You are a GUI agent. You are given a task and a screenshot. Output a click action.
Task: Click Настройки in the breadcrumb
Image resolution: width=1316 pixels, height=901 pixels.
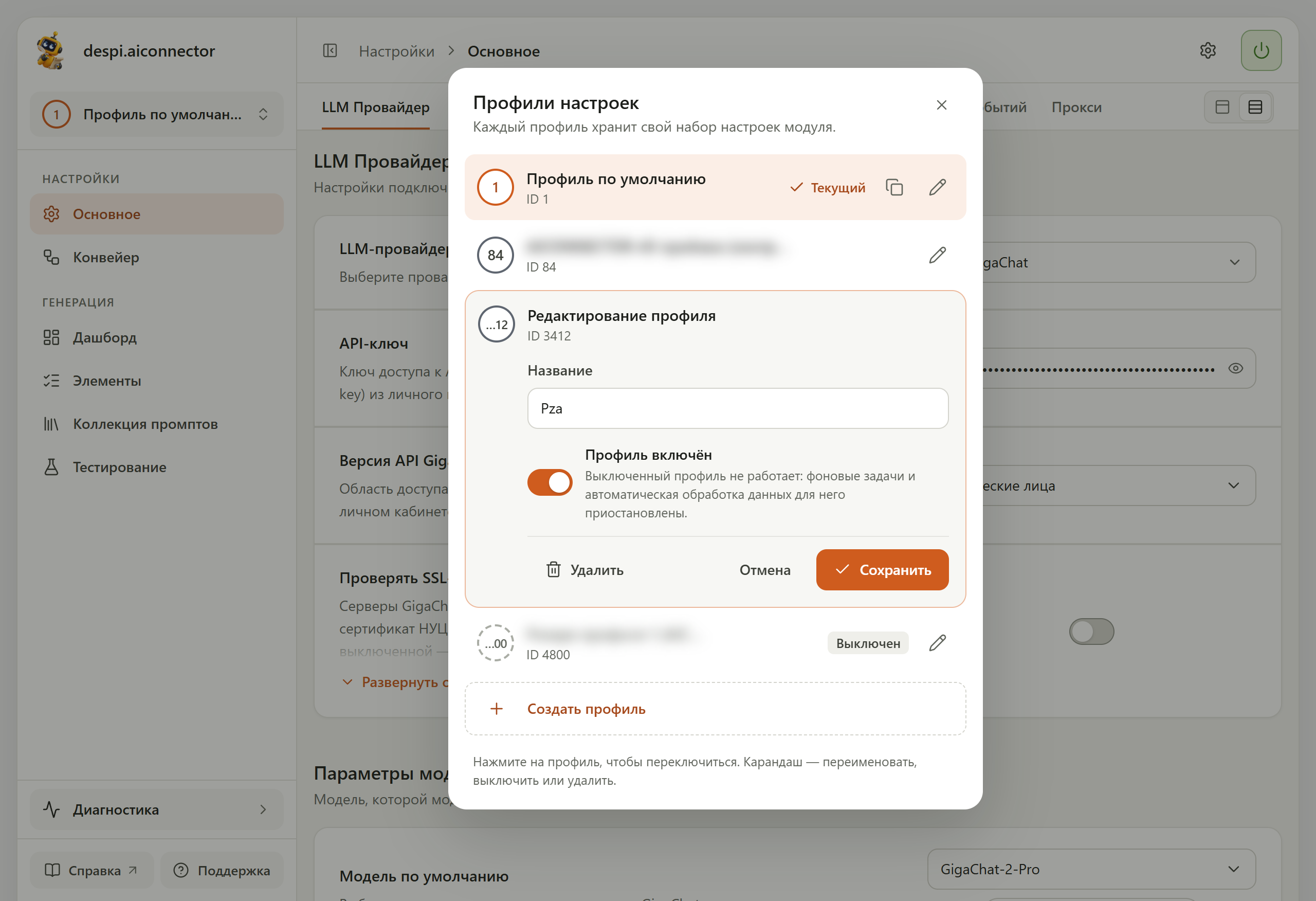click(x=396, y=51)
